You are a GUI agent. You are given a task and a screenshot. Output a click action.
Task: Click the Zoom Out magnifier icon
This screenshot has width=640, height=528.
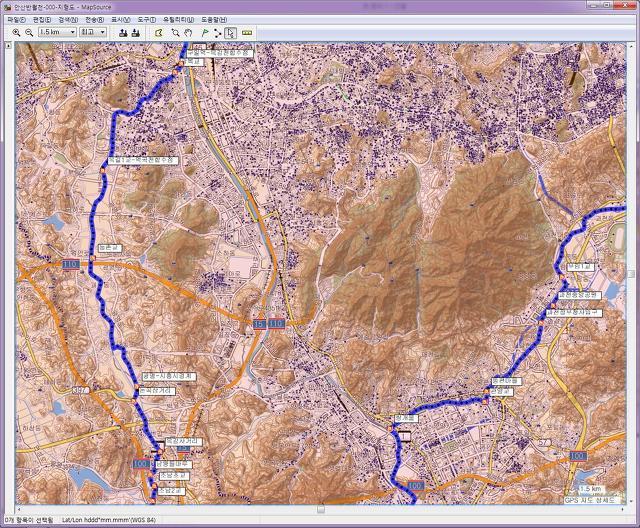[29, 33]
